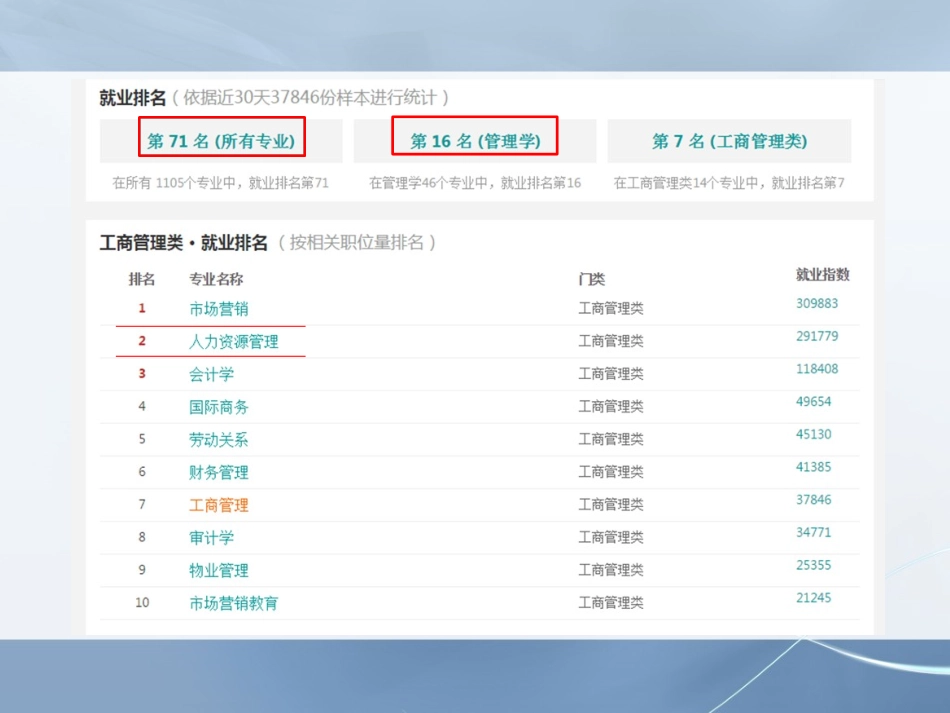Click the note 按相关职位量排名

click(356, 243)
